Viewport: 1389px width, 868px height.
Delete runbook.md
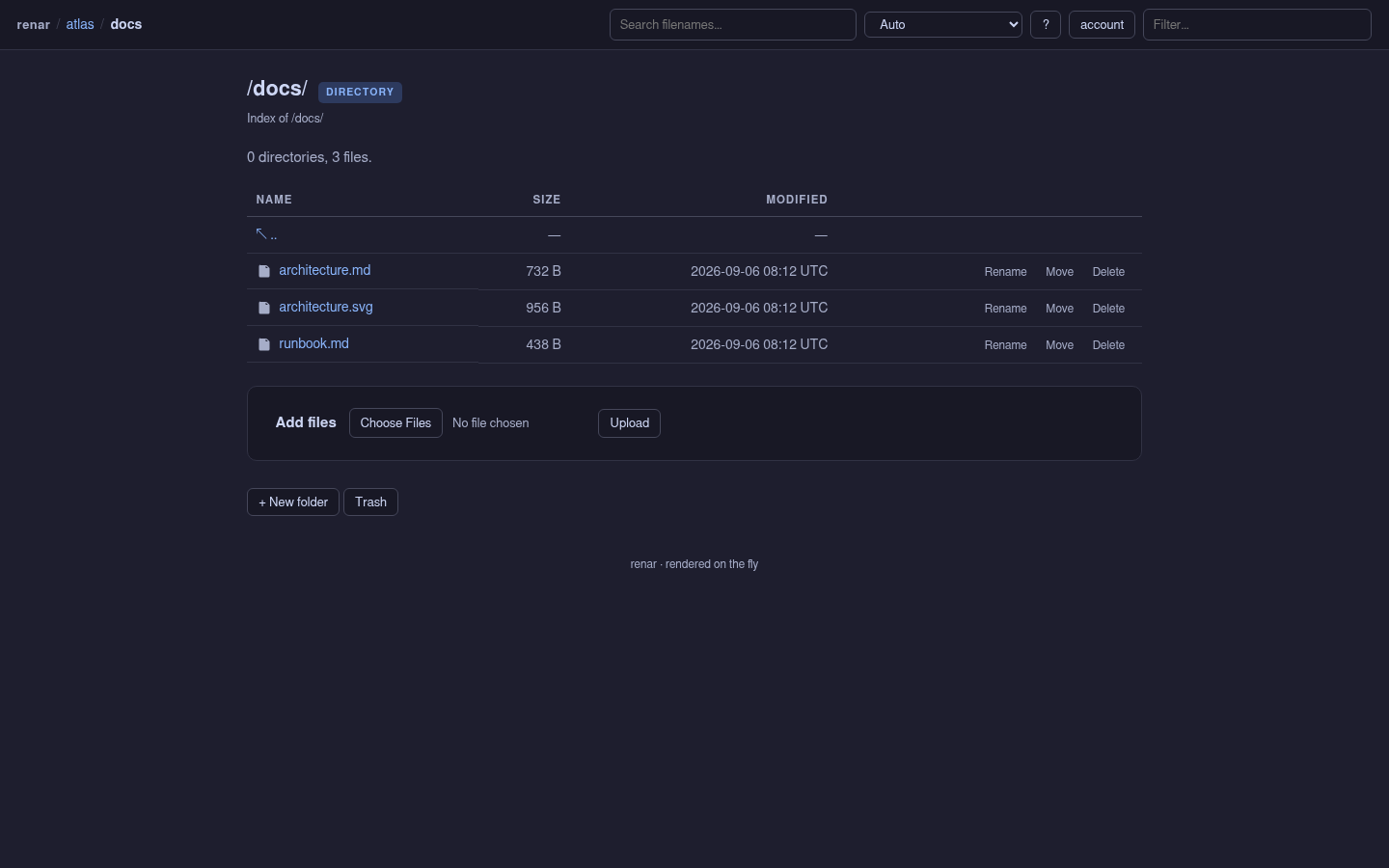(x=1108, y=345)
